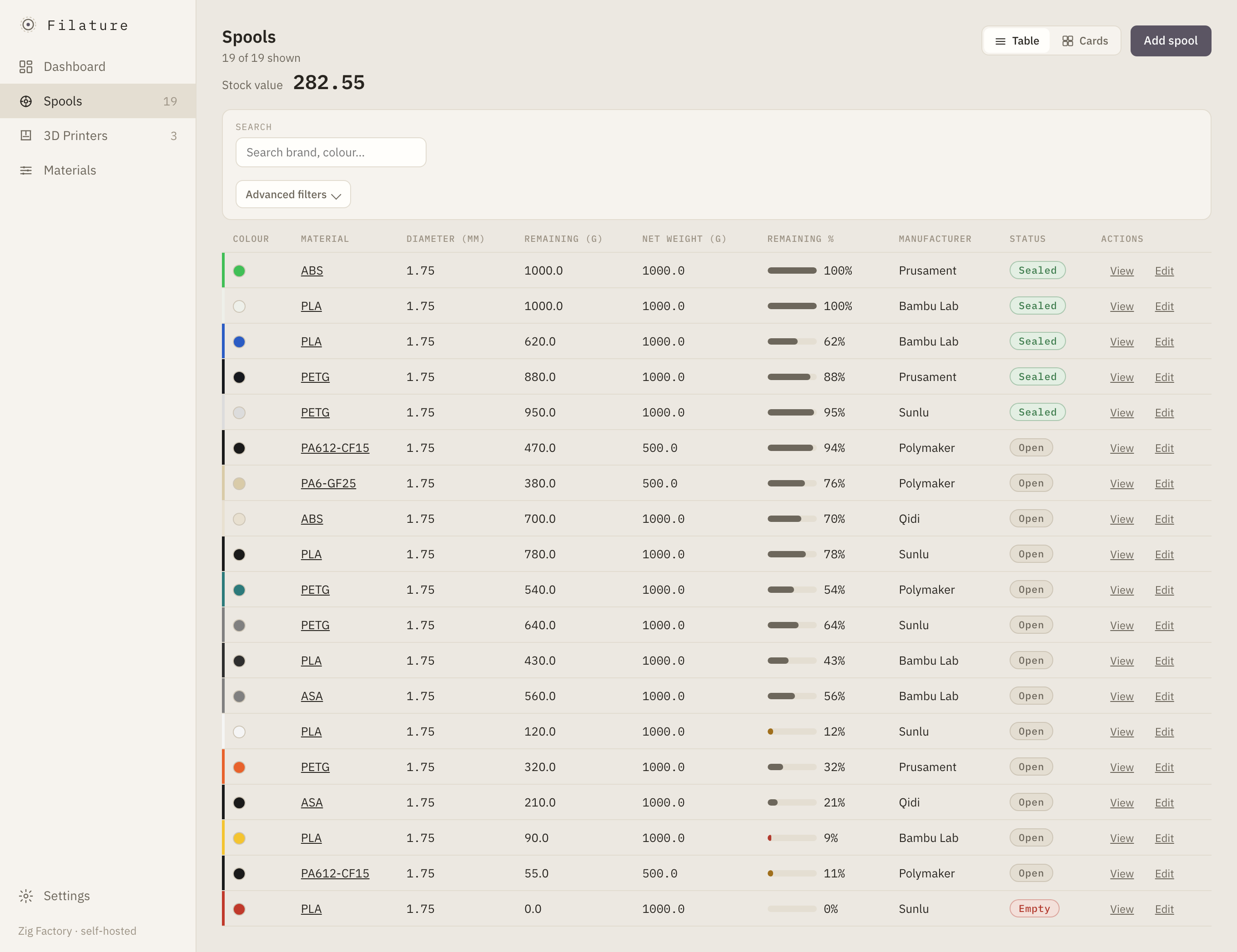This screenshot has height=952, width=1237.
Task: Open ABS material link for Prusament spool
Action: click(x=312, y=271)
